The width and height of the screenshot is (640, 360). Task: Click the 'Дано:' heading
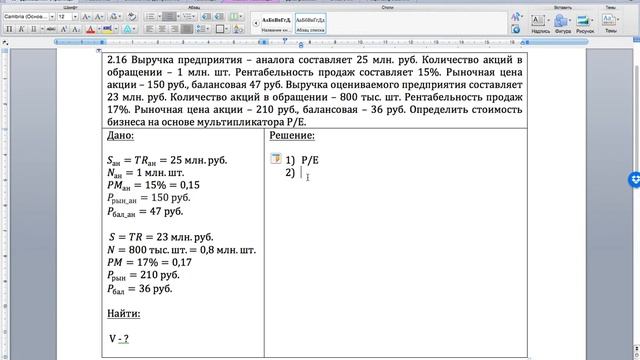point(120,135)
